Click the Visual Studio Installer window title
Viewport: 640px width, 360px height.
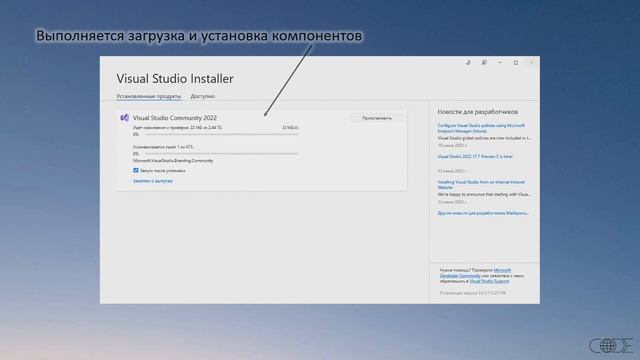pos(175,78)
